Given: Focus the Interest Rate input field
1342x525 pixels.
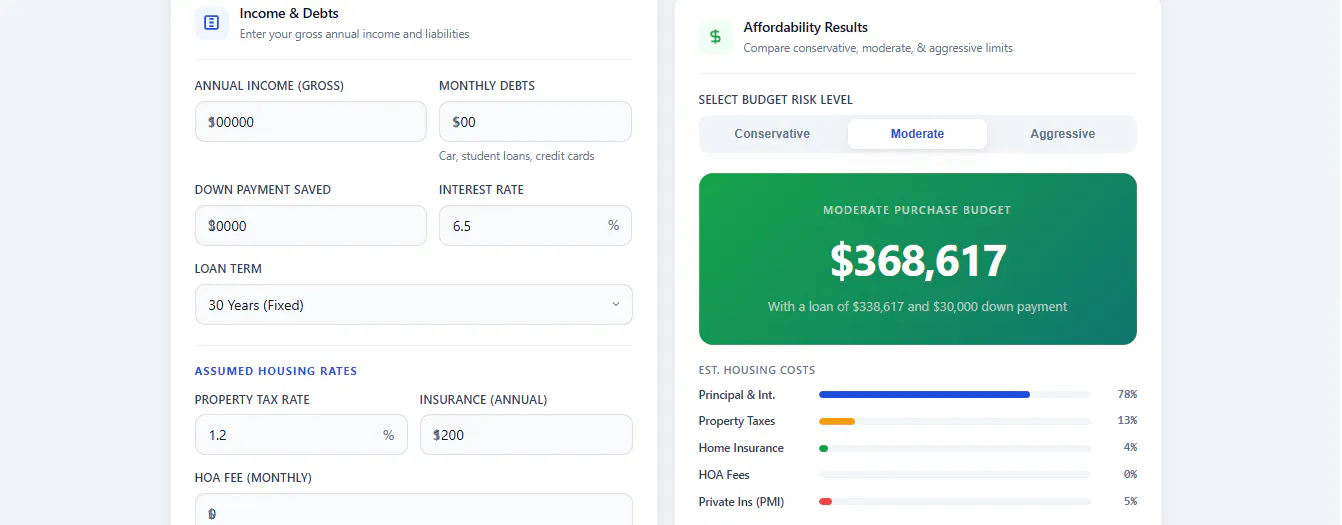Looking at the screenshot, I should 535,226.
